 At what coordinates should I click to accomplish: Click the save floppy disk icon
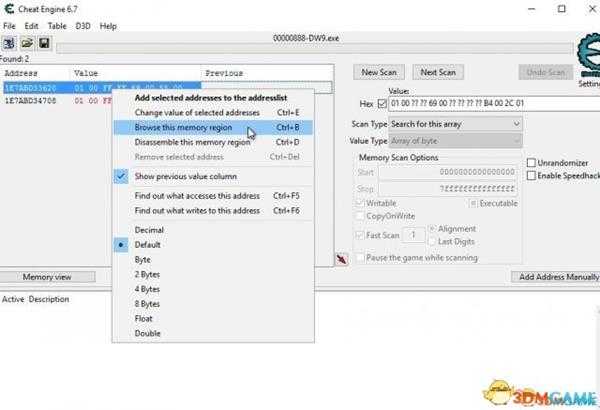click(x=43, y=43)
